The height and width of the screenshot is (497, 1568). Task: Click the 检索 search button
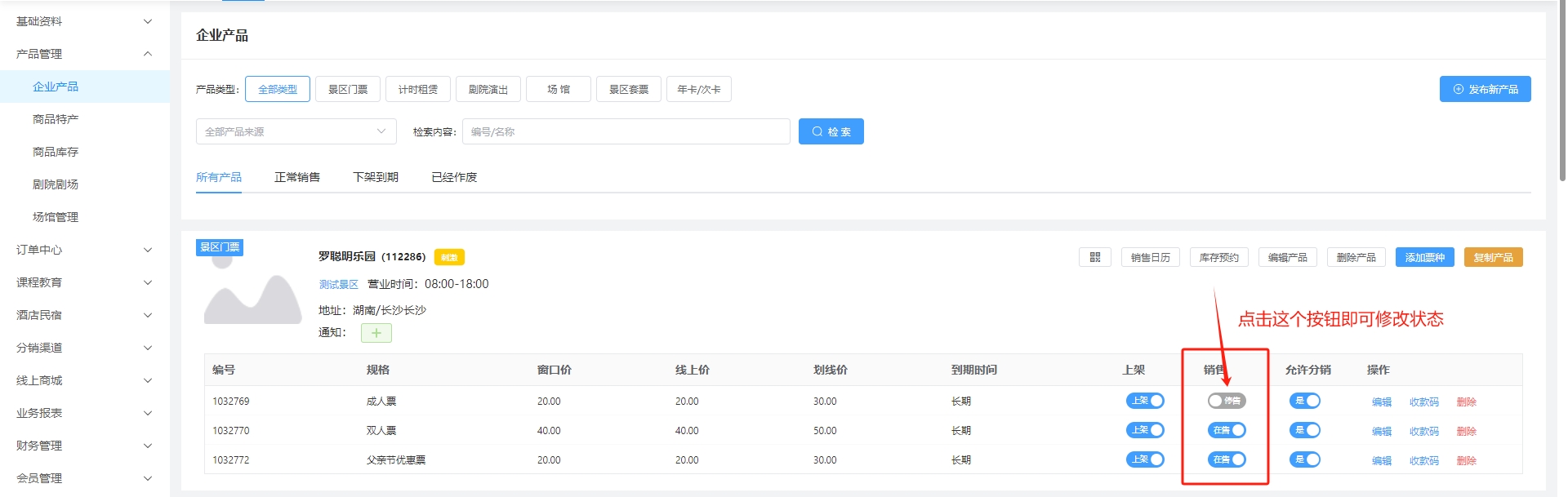click(831, 131)
